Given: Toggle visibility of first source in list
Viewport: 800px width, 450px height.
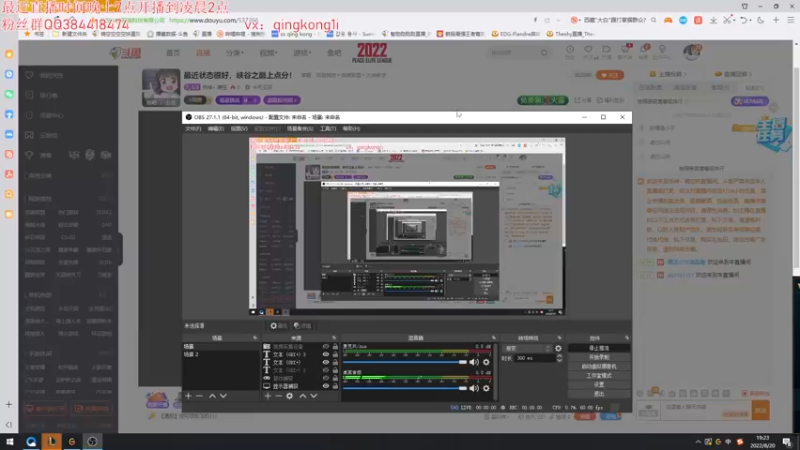Looking at the screenshot, I should (x=326, y=346).
